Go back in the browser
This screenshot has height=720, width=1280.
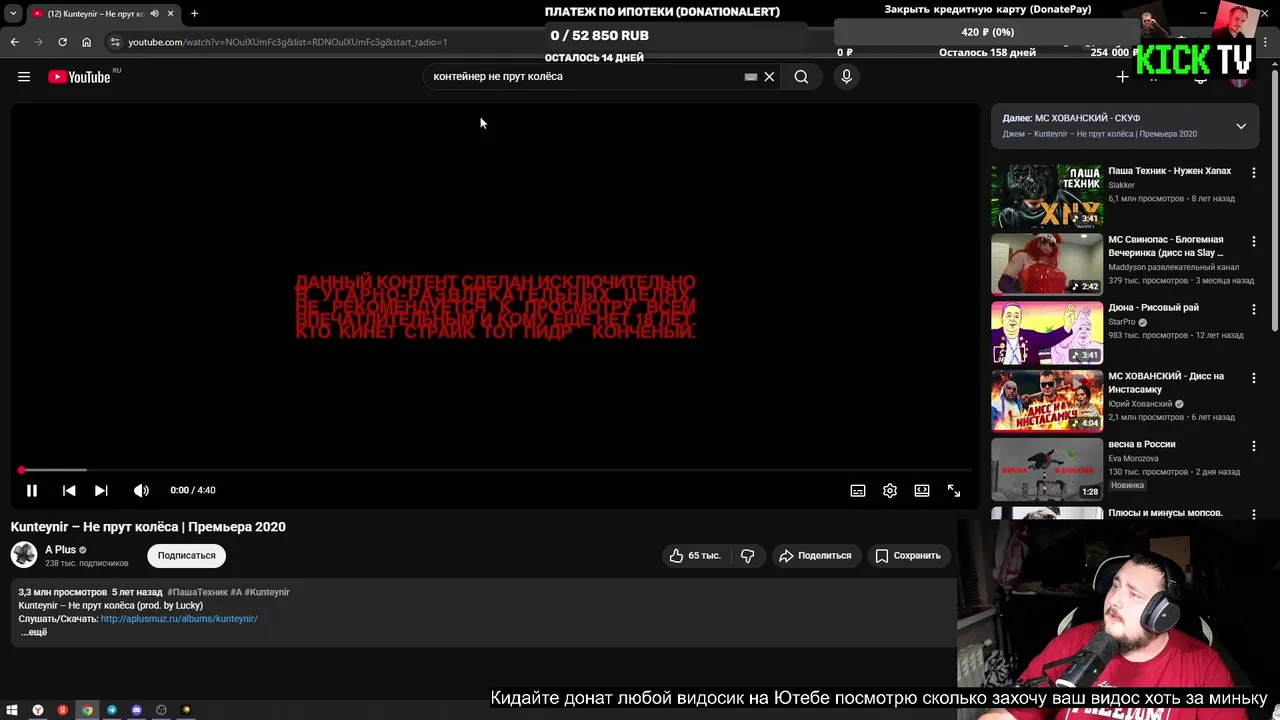[x=14, y=42]
